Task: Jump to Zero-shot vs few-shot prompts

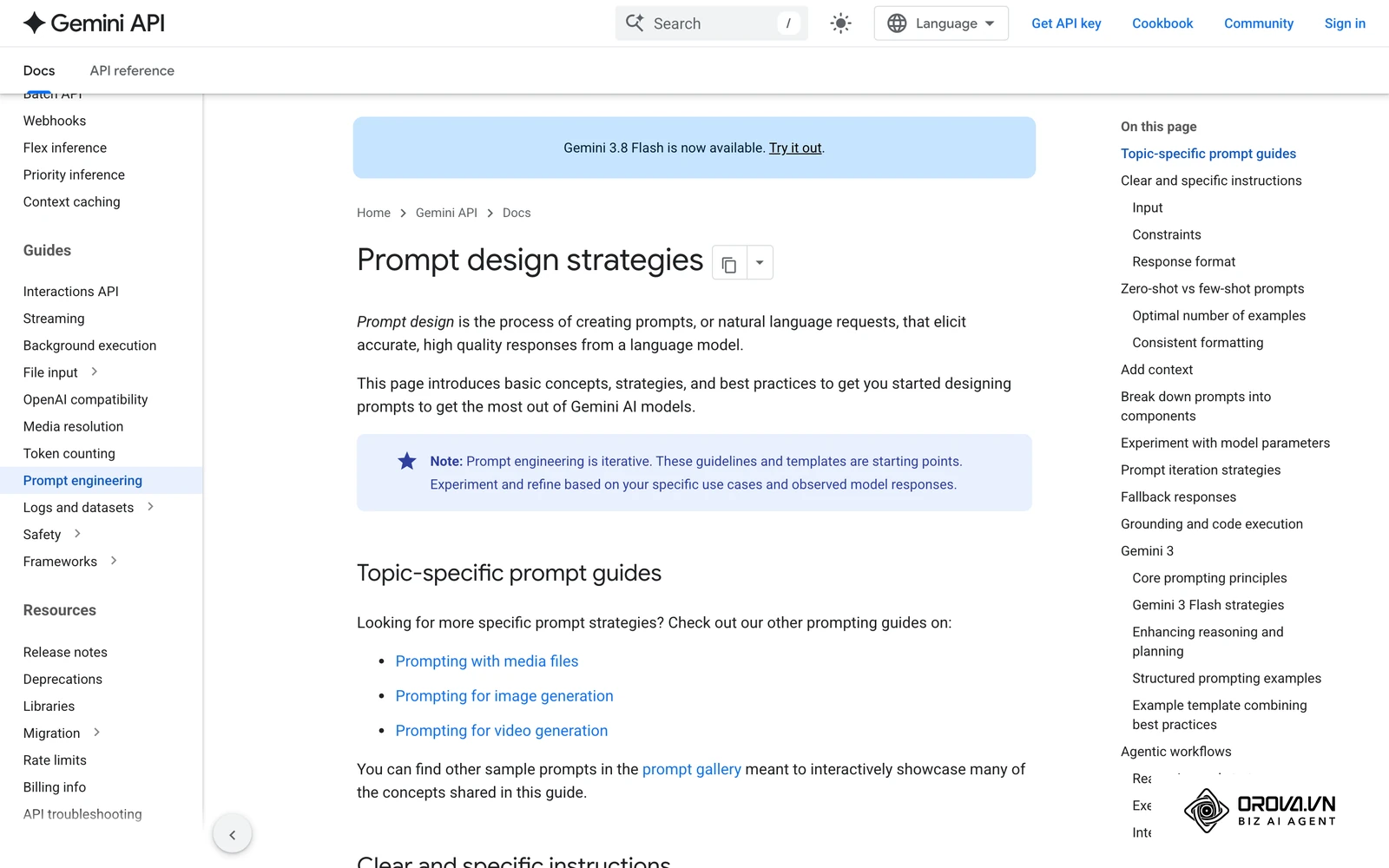Action: point(1212,288)
